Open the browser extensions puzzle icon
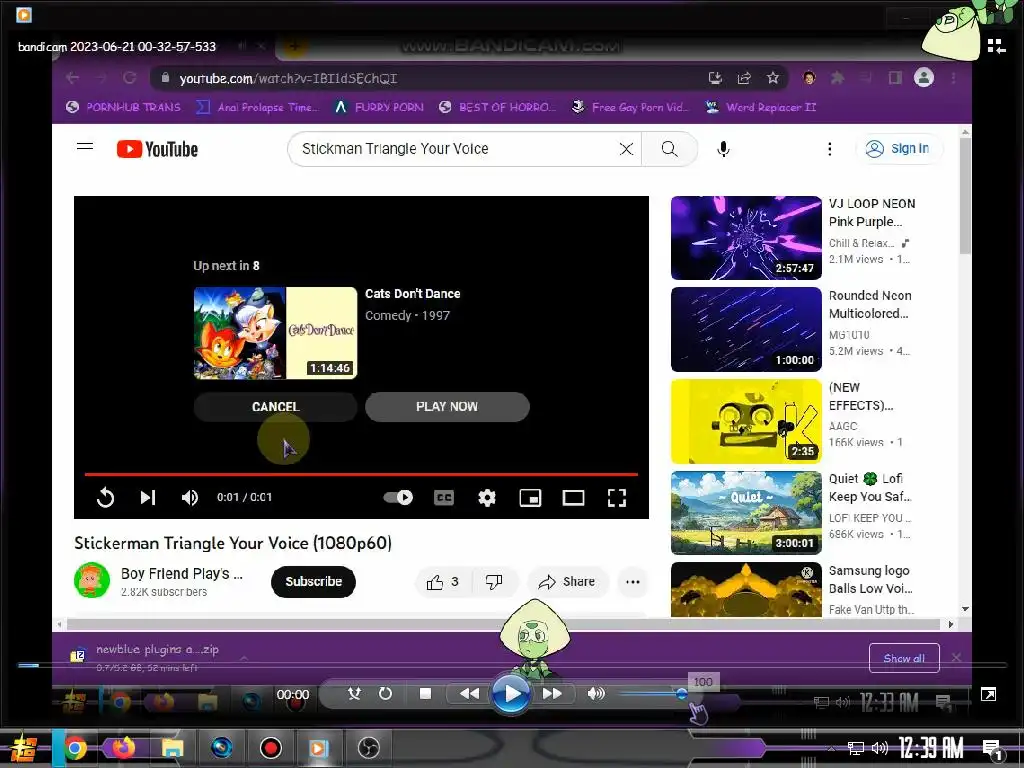Image resolution: width=1024 pixels, height=768 pixels. coord(837,78)
